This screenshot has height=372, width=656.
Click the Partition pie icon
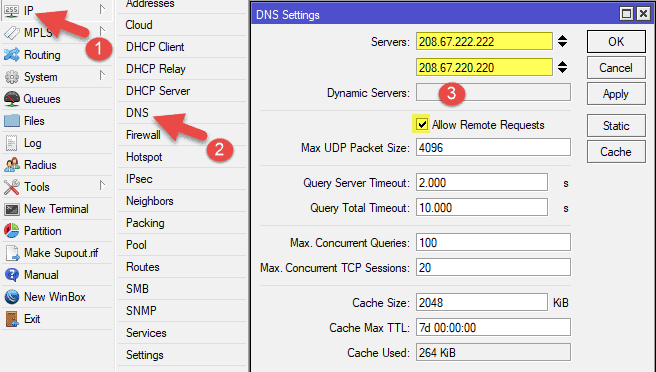tap(11, 231)
